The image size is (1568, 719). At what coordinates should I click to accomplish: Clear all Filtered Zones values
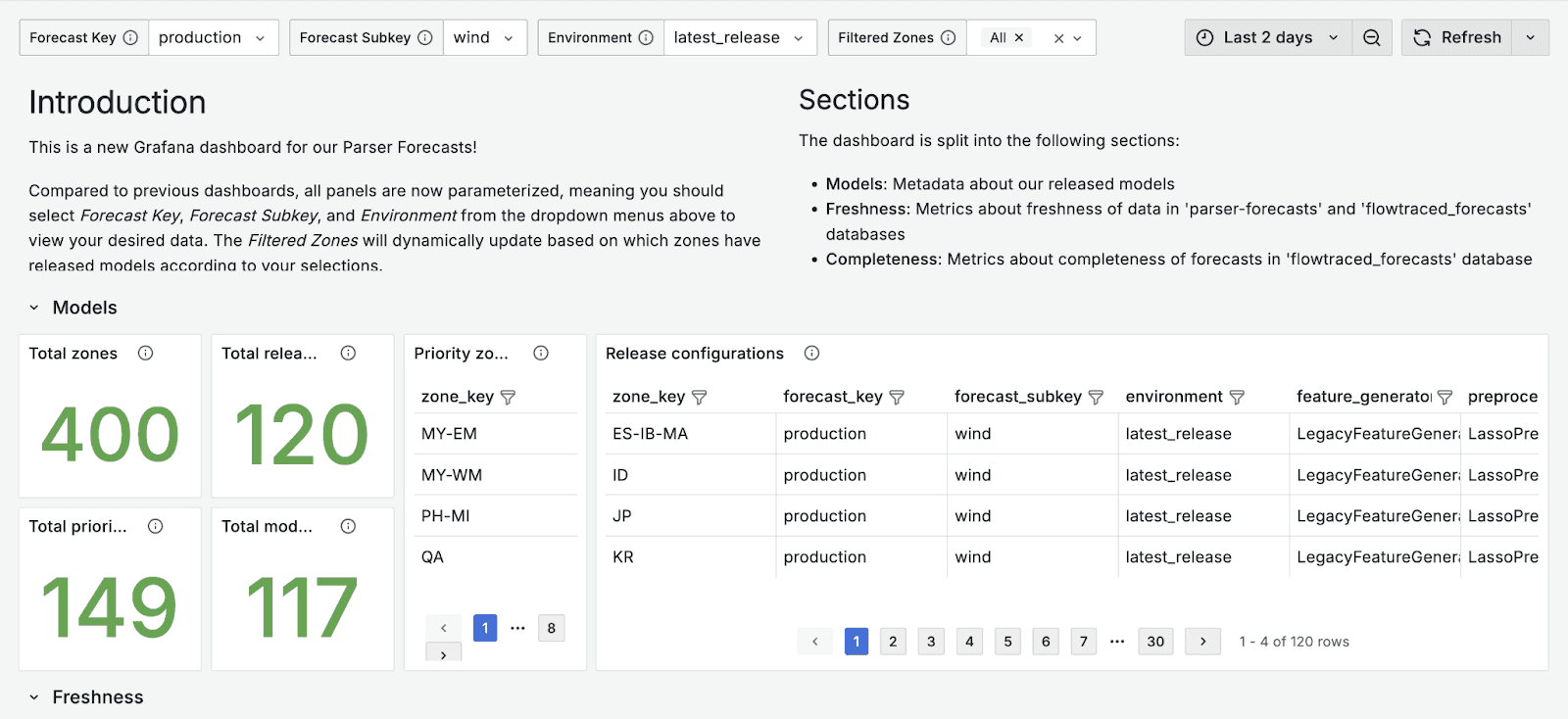click(x=1058, y=38)
